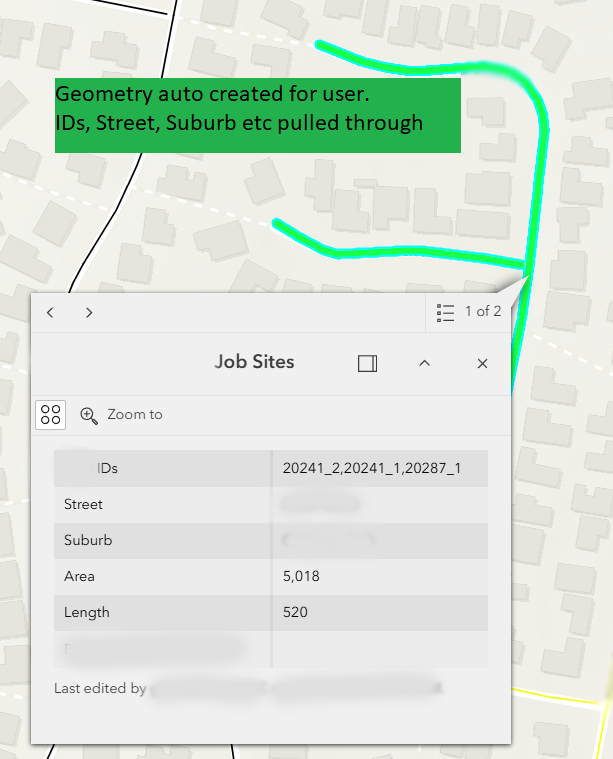Click the Suburb field label

[88, 540]
